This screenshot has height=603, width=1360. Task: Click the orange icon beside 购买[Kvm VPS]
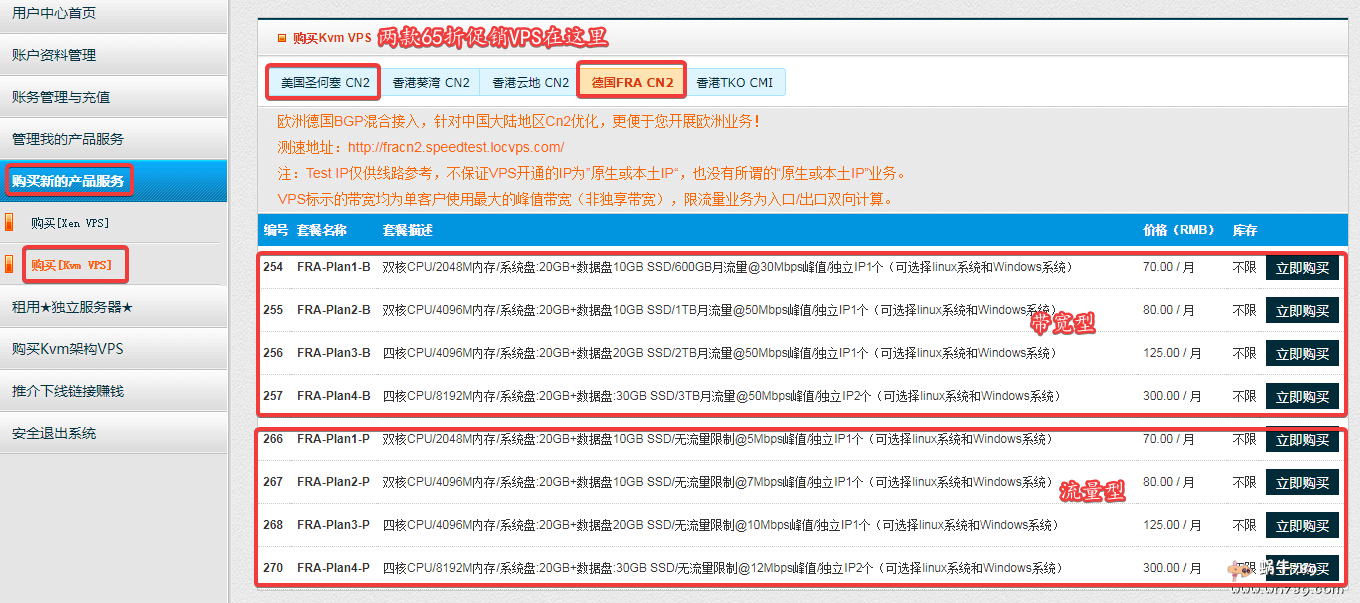pyautogui.click(x=10, y=264)
